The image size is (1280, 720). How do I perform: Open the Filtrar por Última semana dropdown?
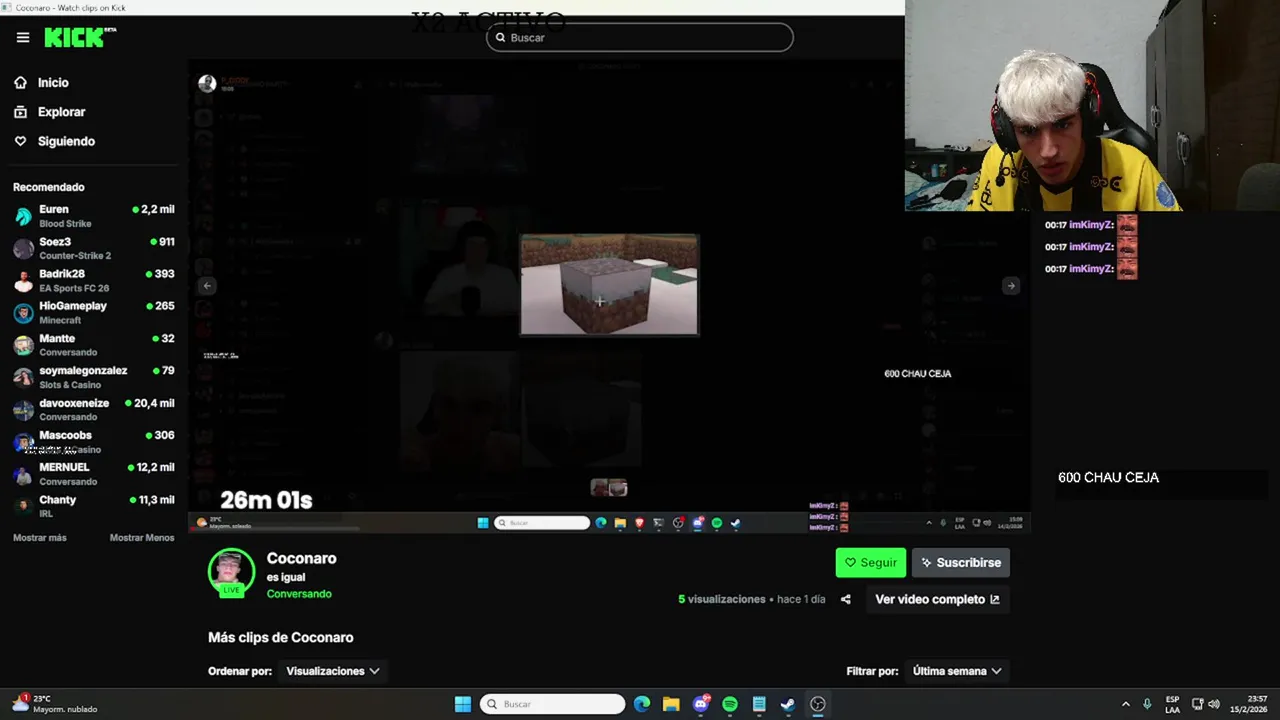point(957,671)
